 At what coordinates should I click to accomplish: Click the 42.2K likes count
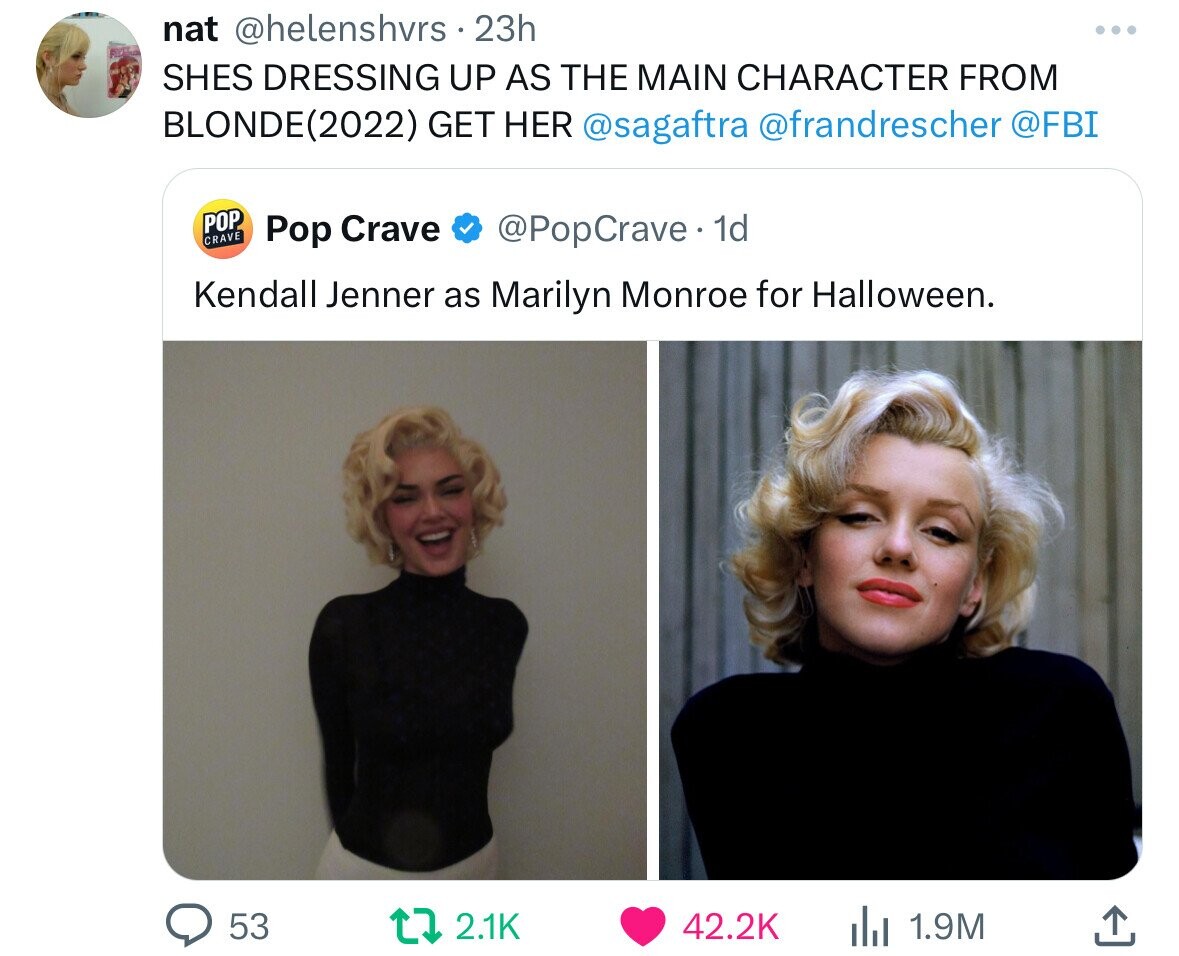[x=731, y=927]
